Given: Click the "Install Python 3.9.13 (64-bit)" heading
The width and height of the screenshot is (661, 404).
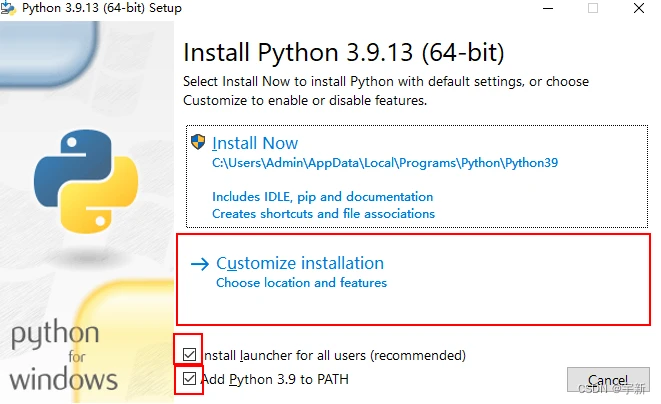Looking at the screenshot, I should pyautogui.click(x=344, y=52).
